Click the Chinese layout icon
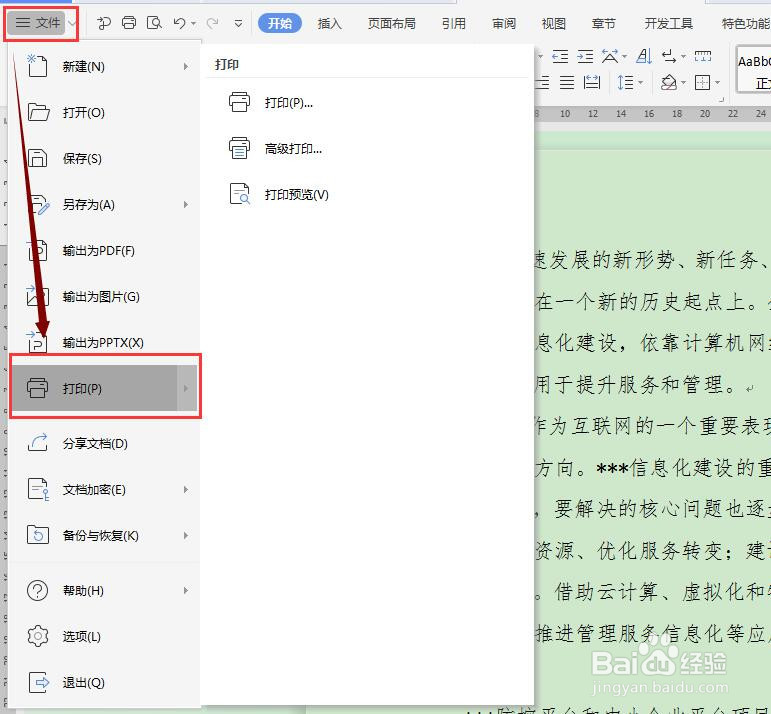 611,57
